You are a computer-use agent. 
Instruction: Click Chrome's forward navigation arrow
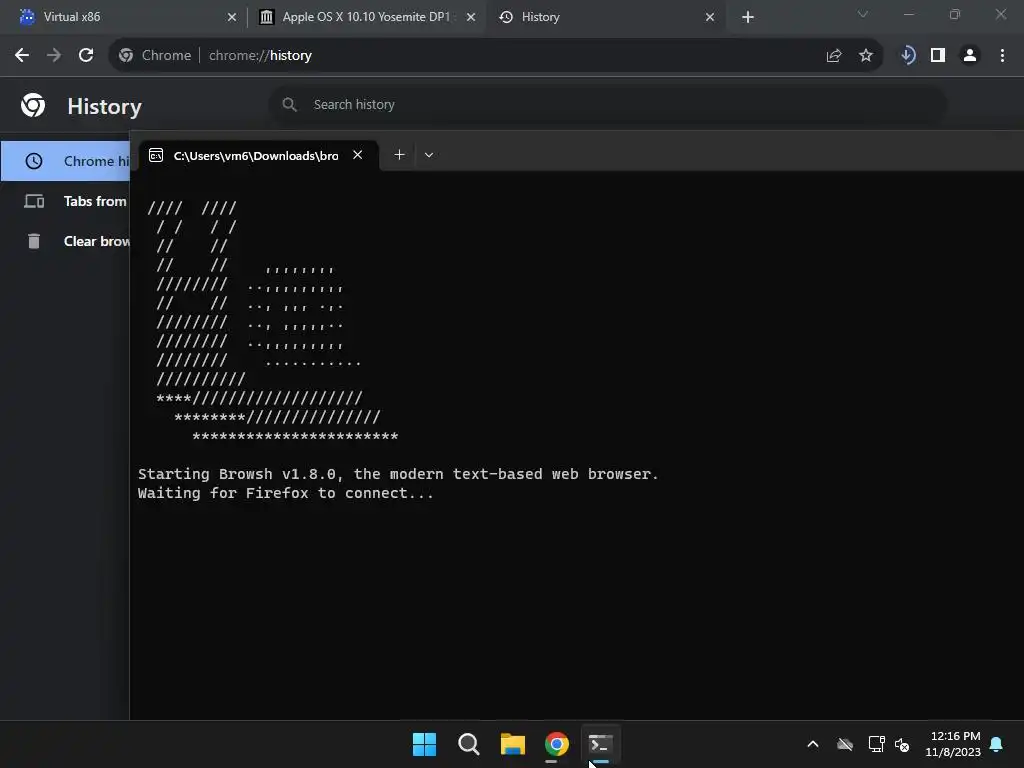54,56
